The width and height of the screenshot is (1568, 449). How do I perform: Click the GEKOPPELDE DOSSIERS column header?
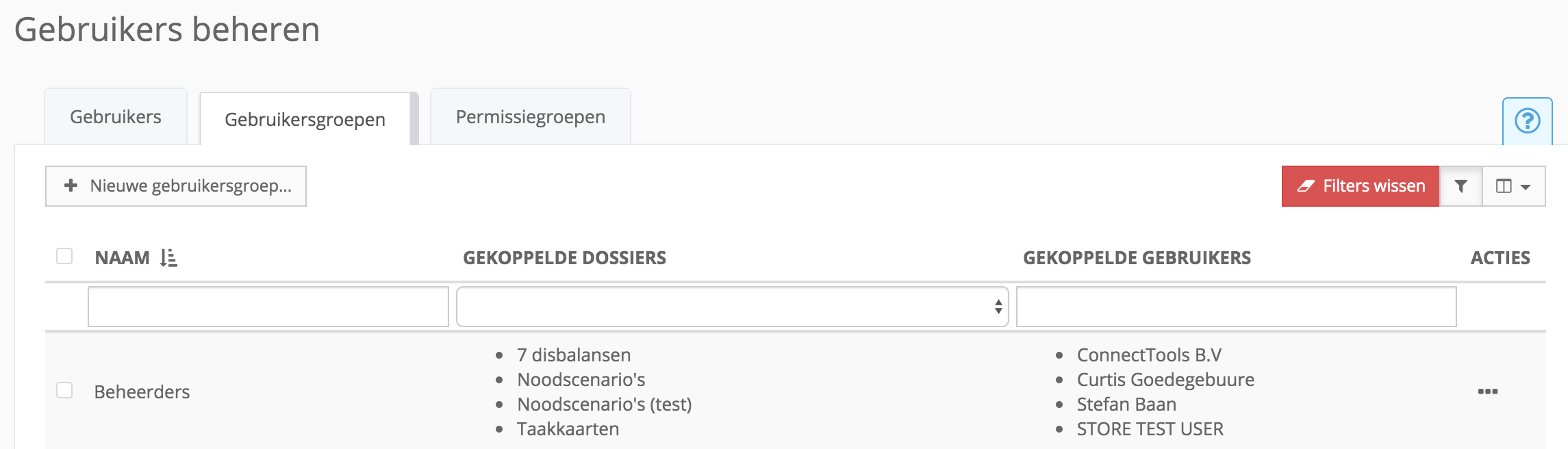564,258
